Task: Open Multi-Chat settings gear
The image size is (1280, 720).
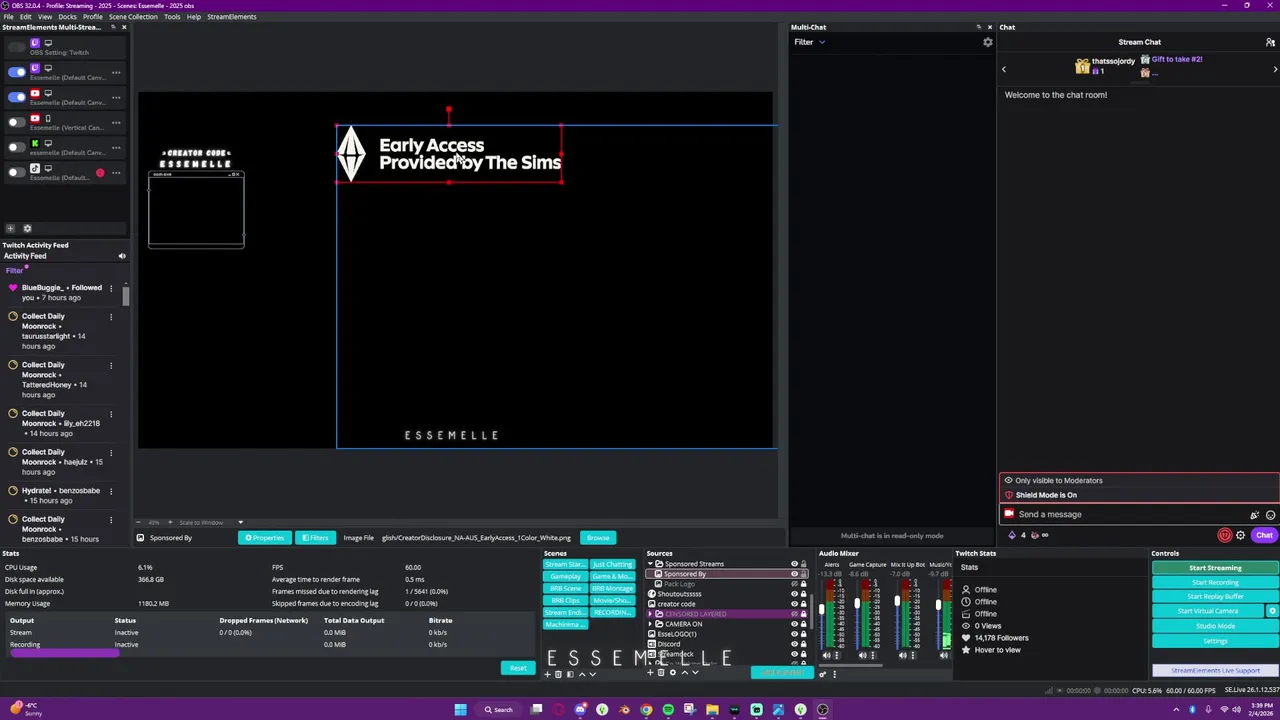Action: pyautogui.click(x=988, y=42)
